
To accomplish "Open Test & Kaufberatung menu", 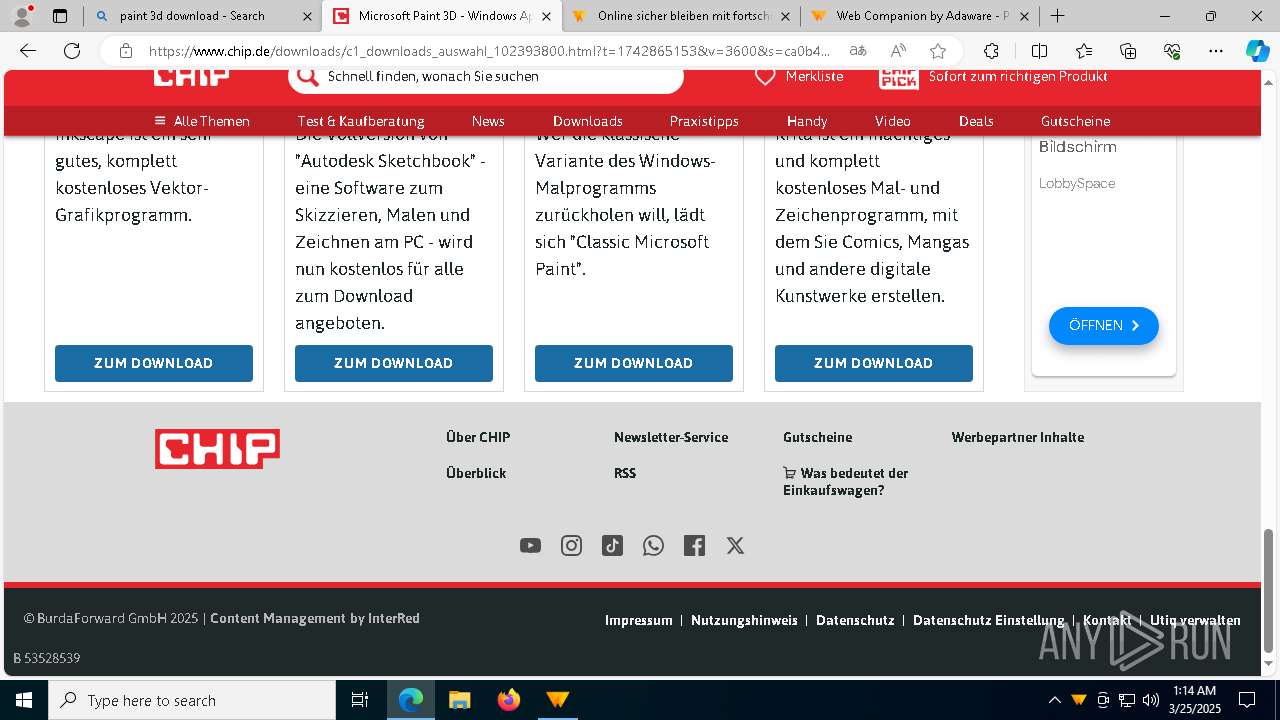I will tap(361, 121).
